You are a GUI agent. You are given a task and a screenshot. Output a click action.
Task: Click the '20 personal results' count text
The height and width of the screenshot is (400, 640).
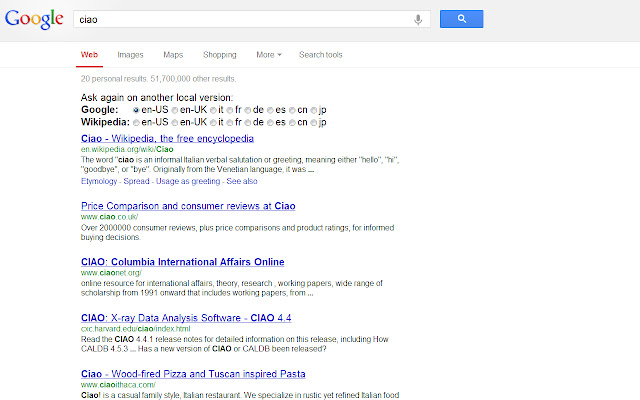pyautogui.click(x=113, y=79)
